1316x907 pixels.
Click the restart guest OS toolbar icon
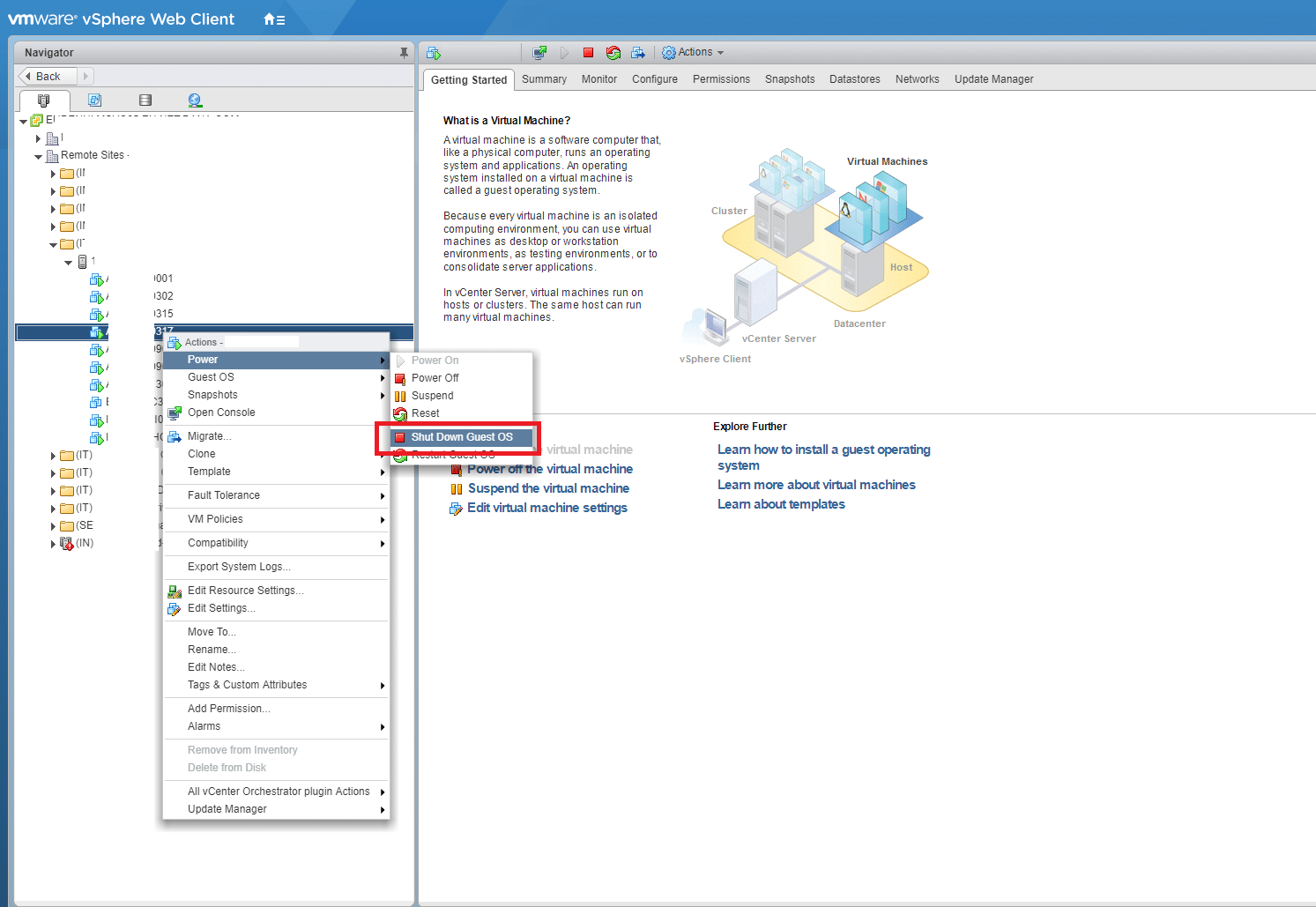(x=613, y=53)
